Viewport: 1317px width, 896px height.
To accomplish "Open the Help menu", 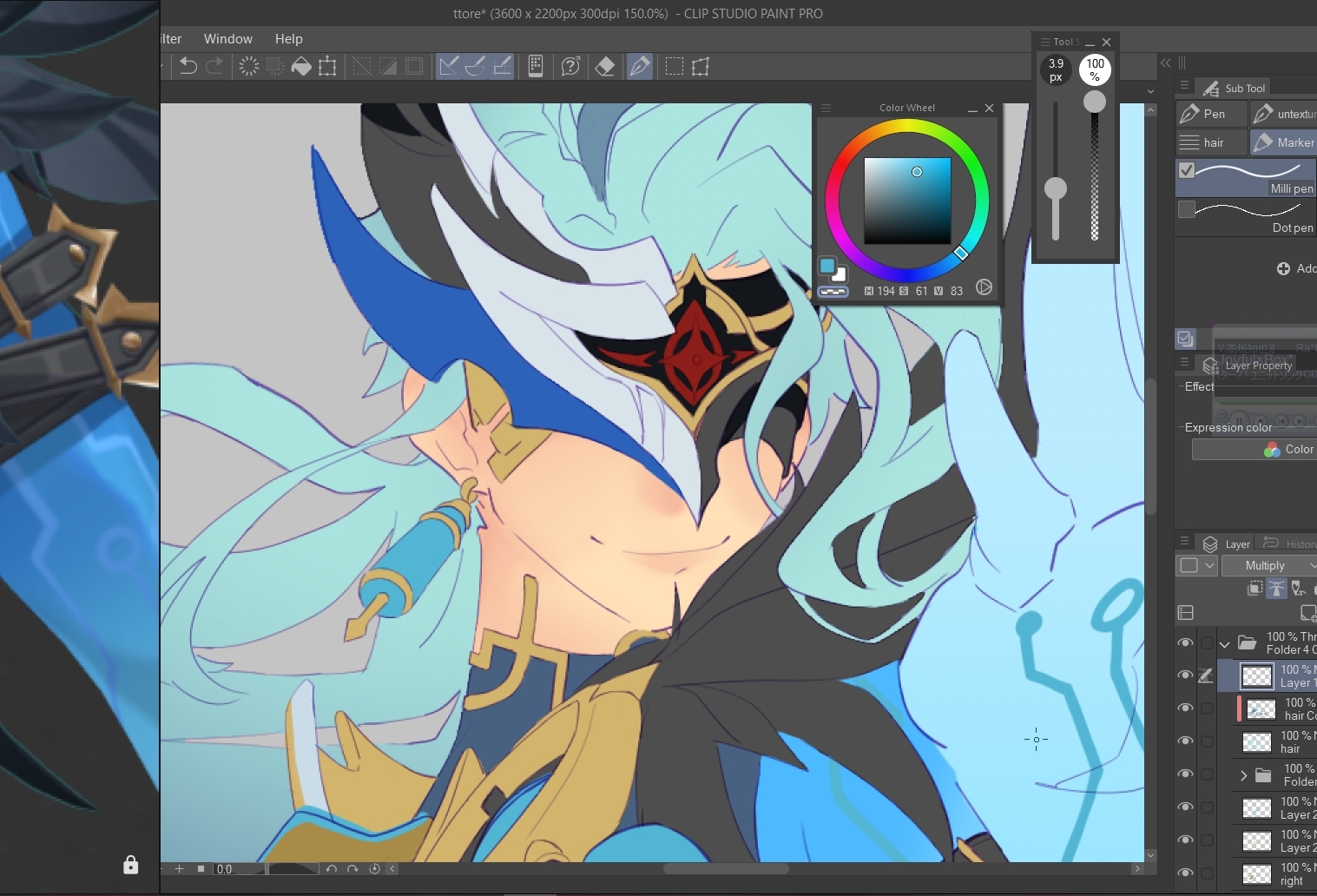I will pyautogui.click(x=288, y=39).
